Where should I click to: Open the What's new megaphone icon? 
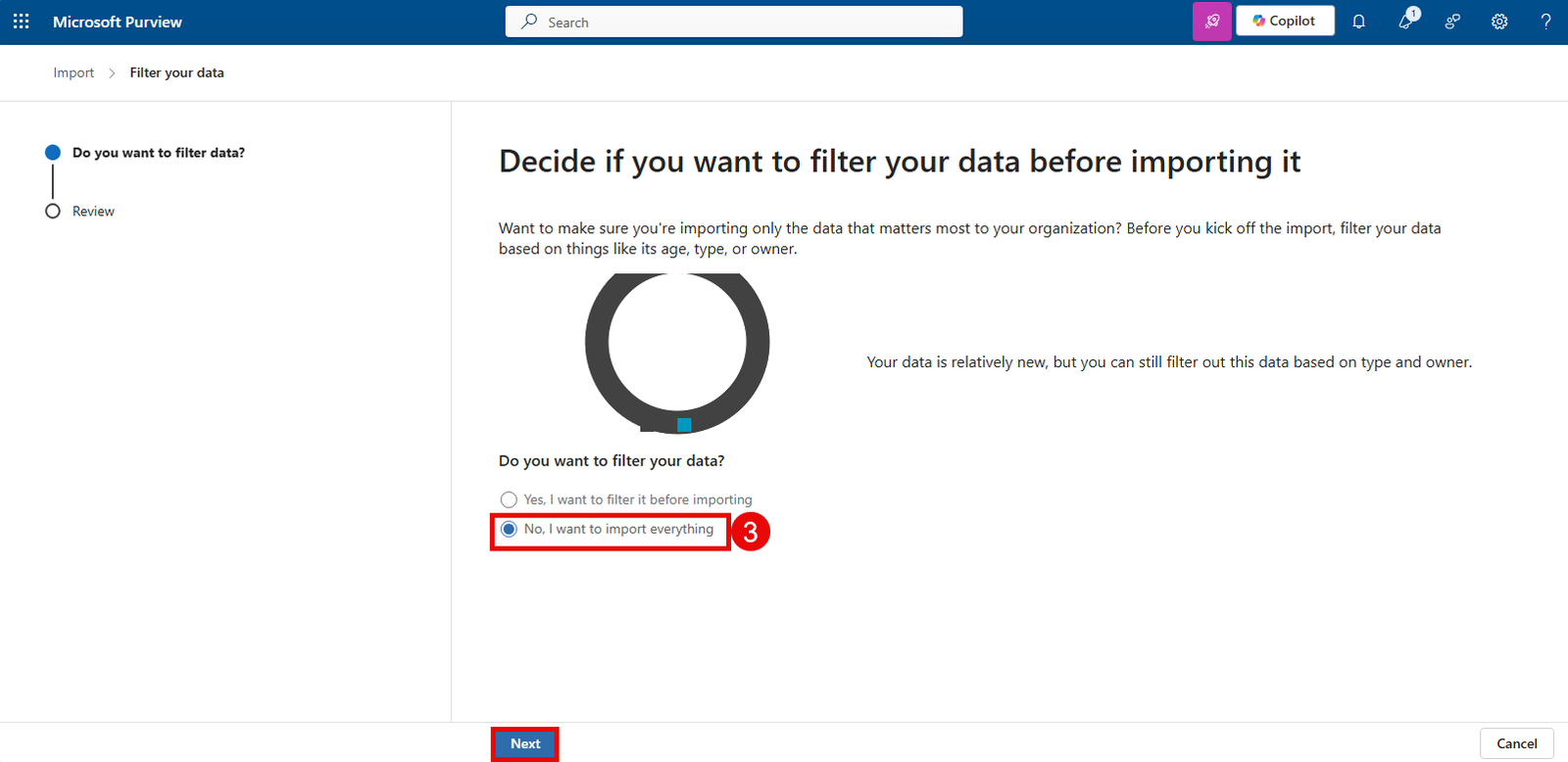[x=1406, y=22]
